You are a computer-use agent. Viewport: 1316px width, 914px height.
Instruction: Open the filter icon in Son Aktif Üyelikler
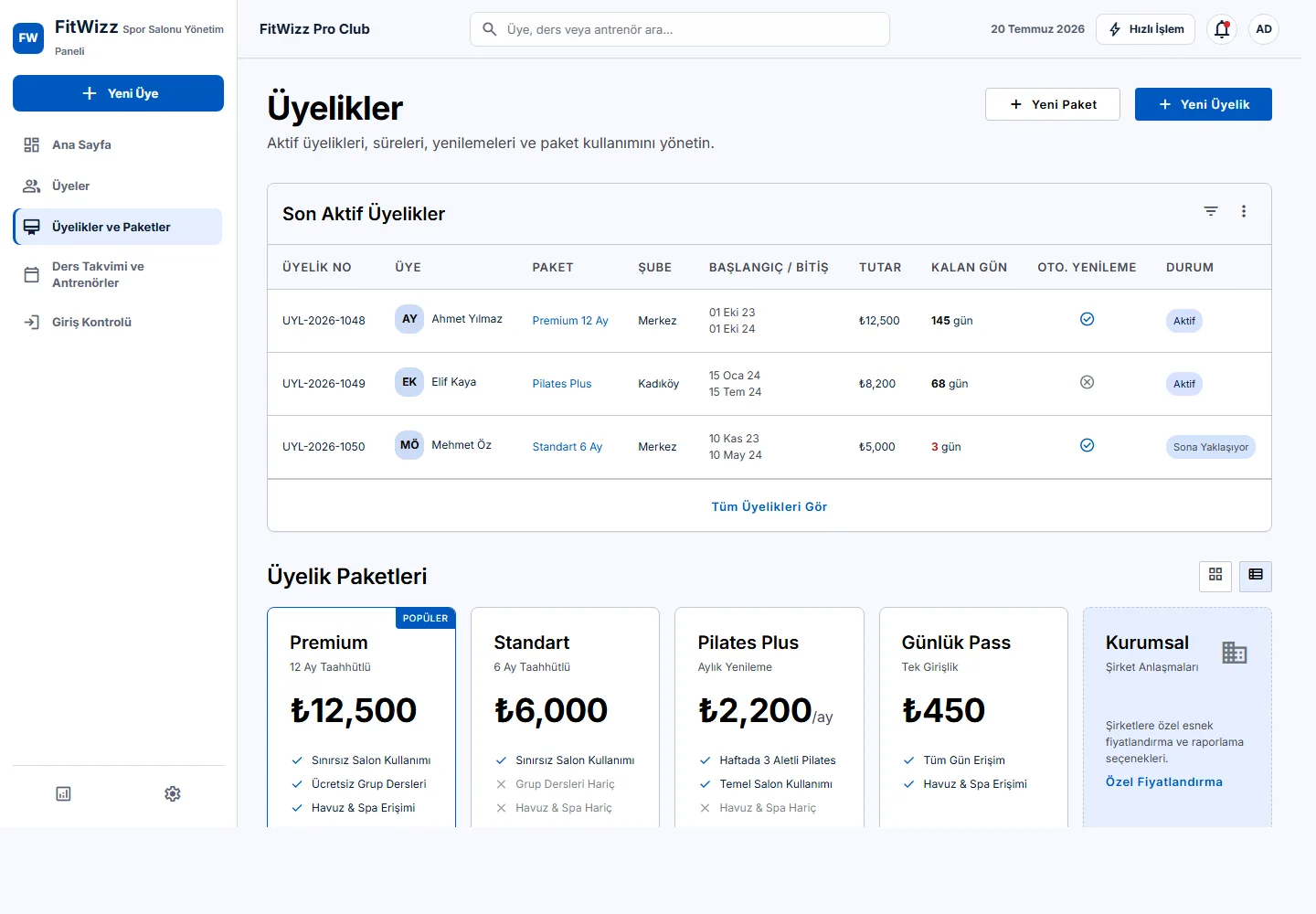click(x=1211, y=211)
